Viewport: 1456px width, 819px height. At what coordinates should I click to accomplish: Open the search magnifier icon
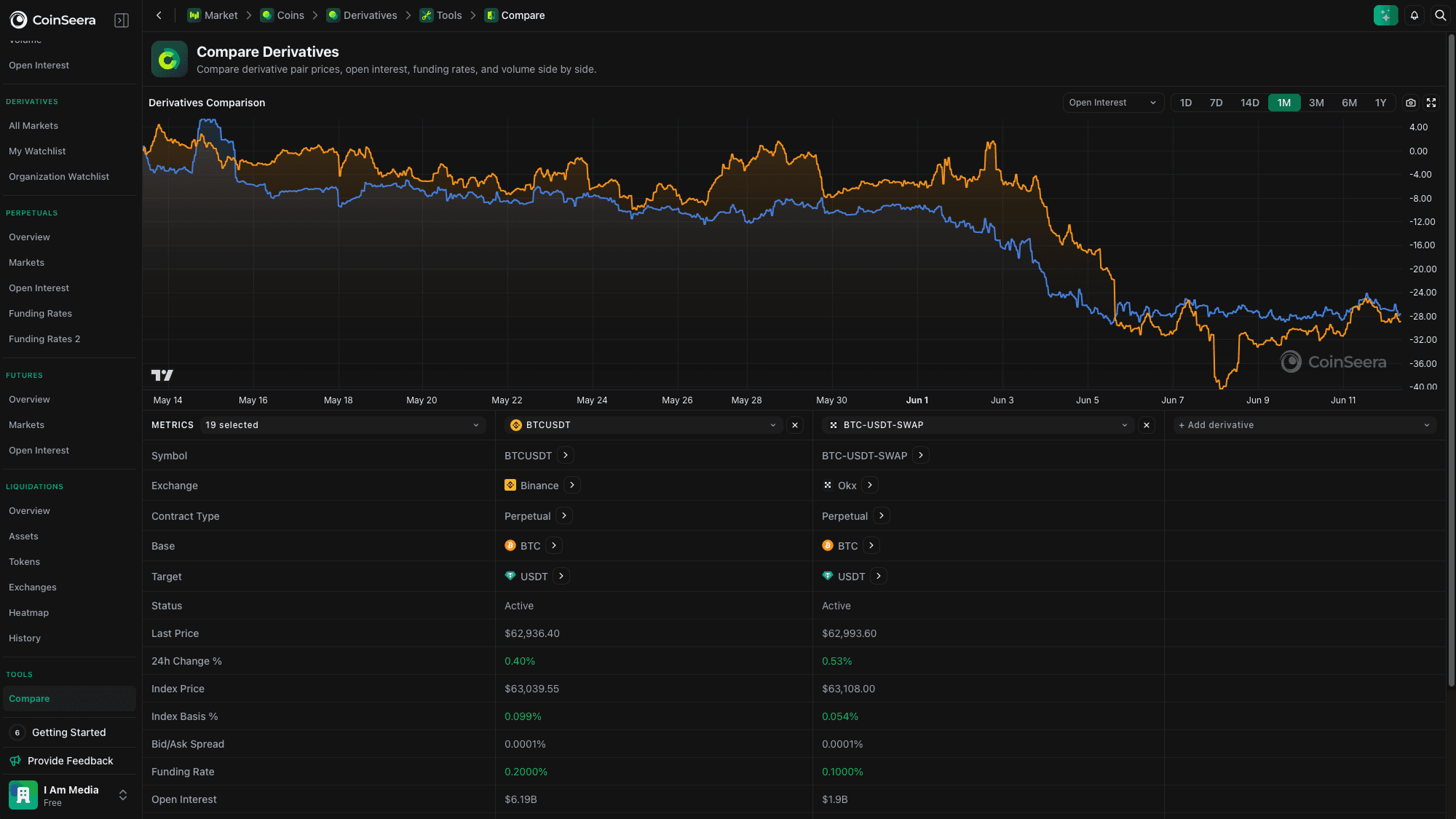[x=1440, y=15]
